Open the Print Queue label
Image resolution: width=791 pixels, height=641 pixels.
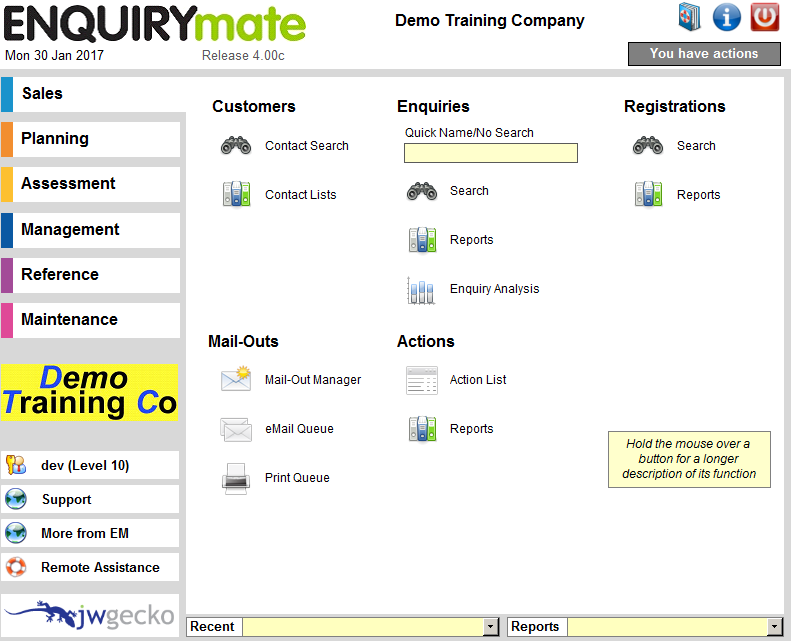coord(297,478)
